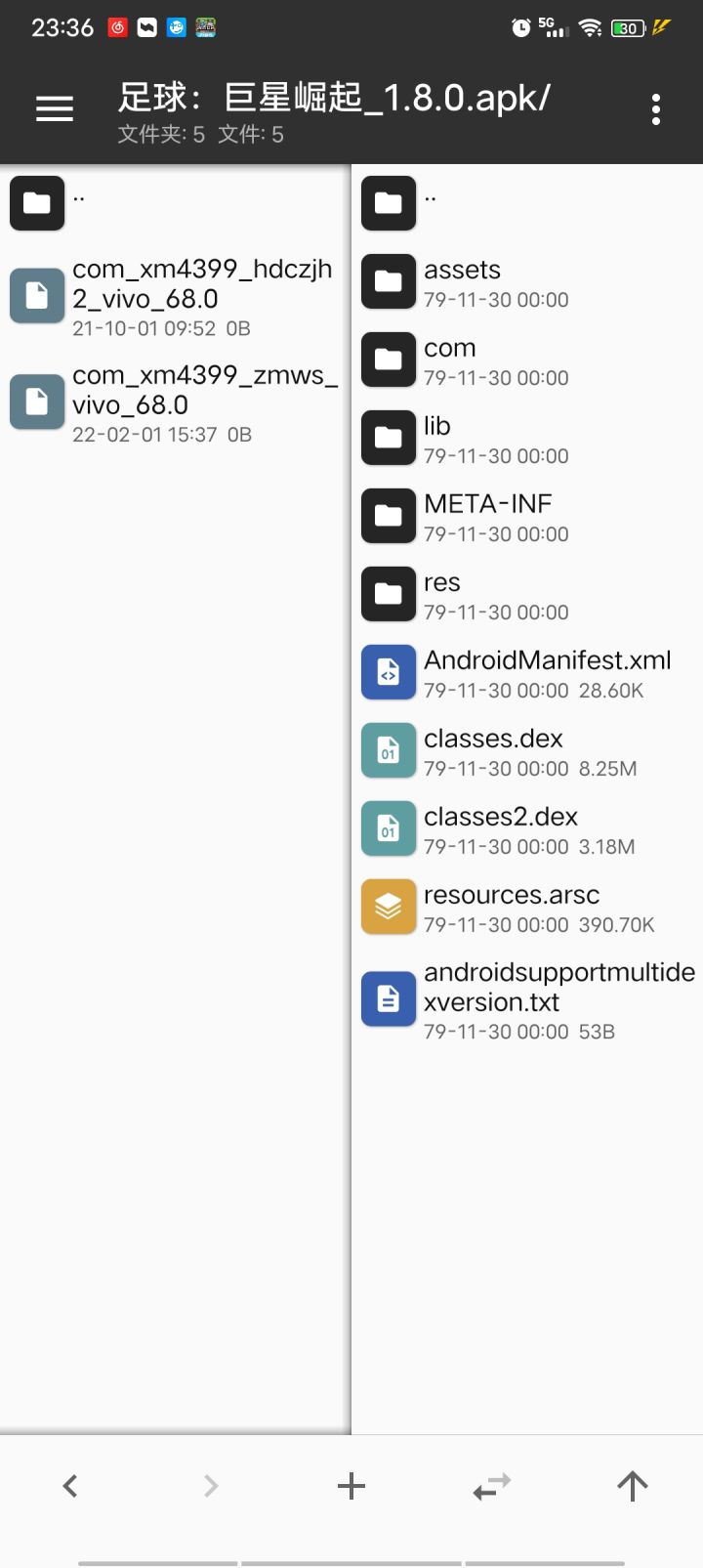This screenshot has height=1568, width=703.
Task: Tap the plus add button
Action: 351,1486
